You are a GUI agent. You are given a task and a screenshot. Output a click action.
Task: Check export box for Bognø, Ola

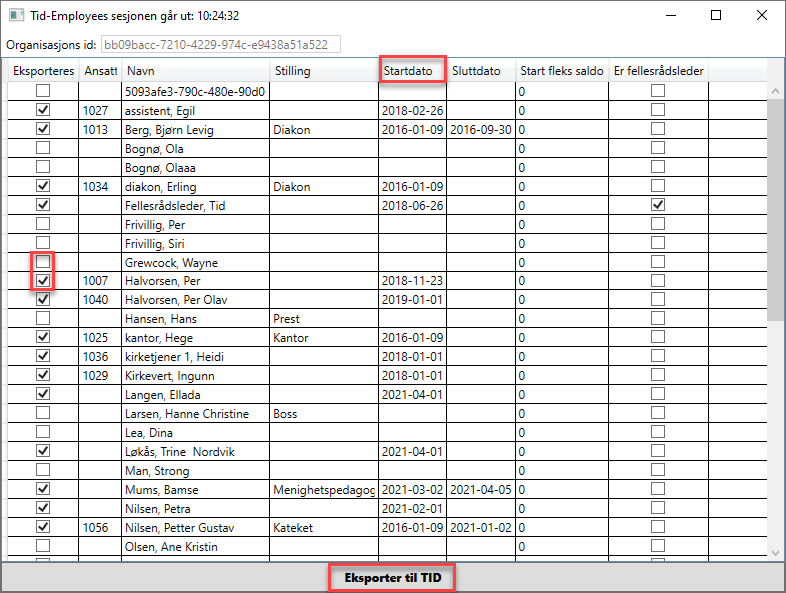pos(43,147)
